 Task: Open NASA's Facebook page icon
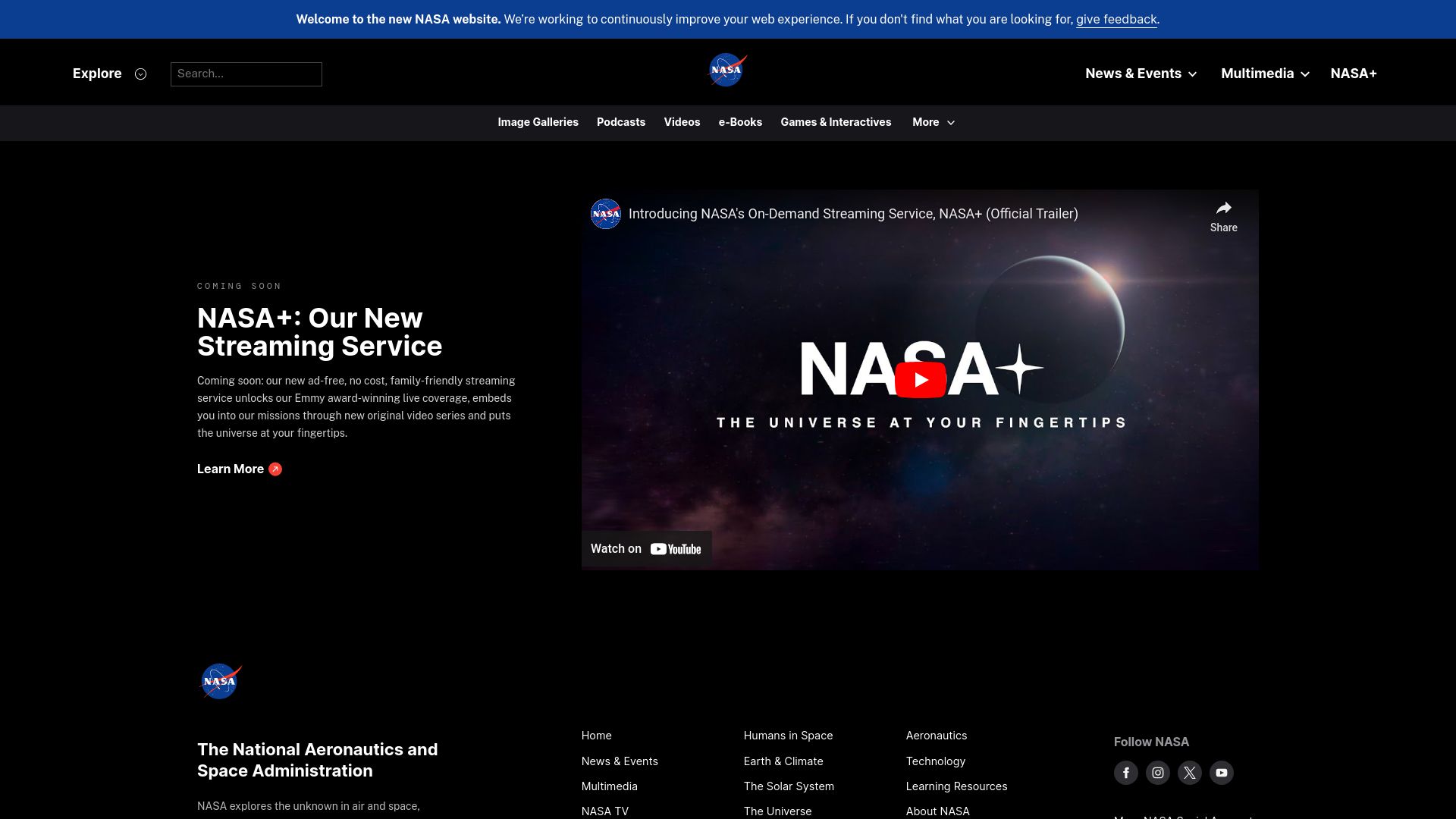tap(1125, 773)
